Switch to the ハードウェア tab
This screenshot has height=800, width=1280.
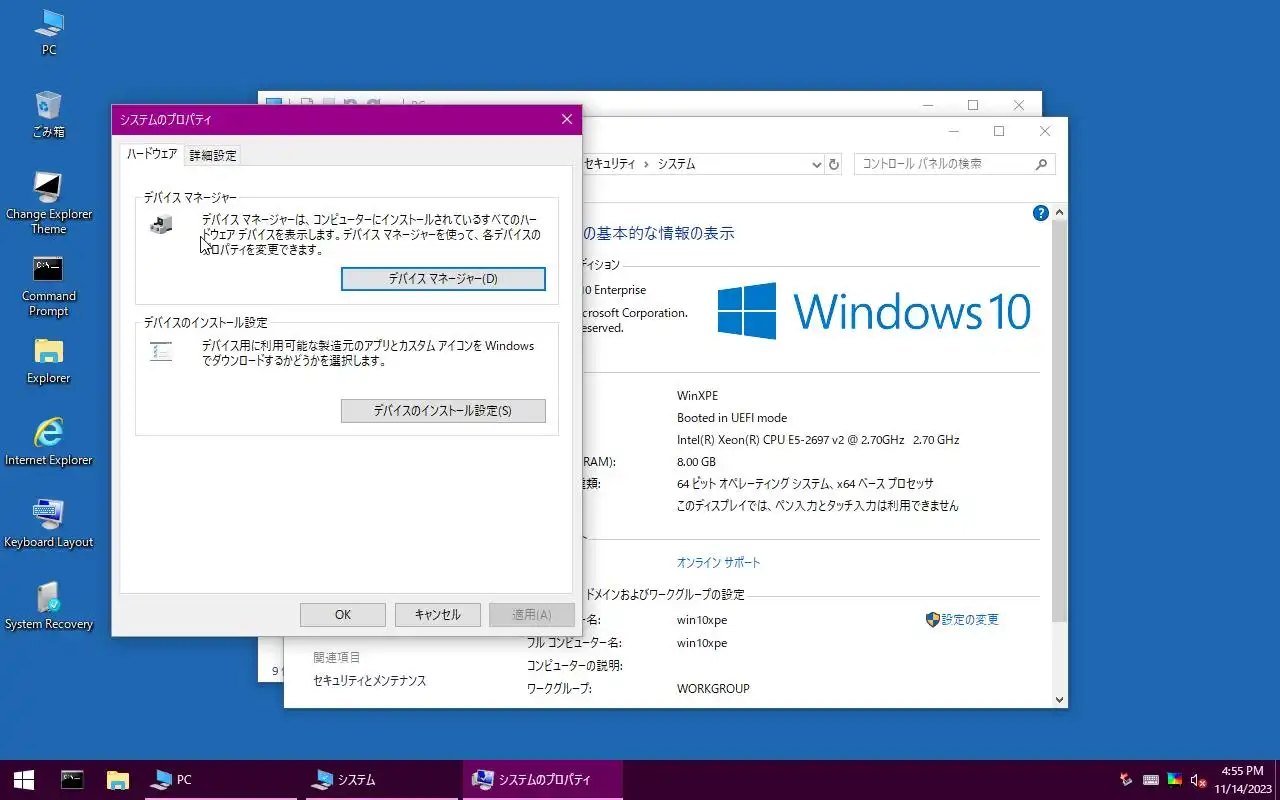coord(152,154)
